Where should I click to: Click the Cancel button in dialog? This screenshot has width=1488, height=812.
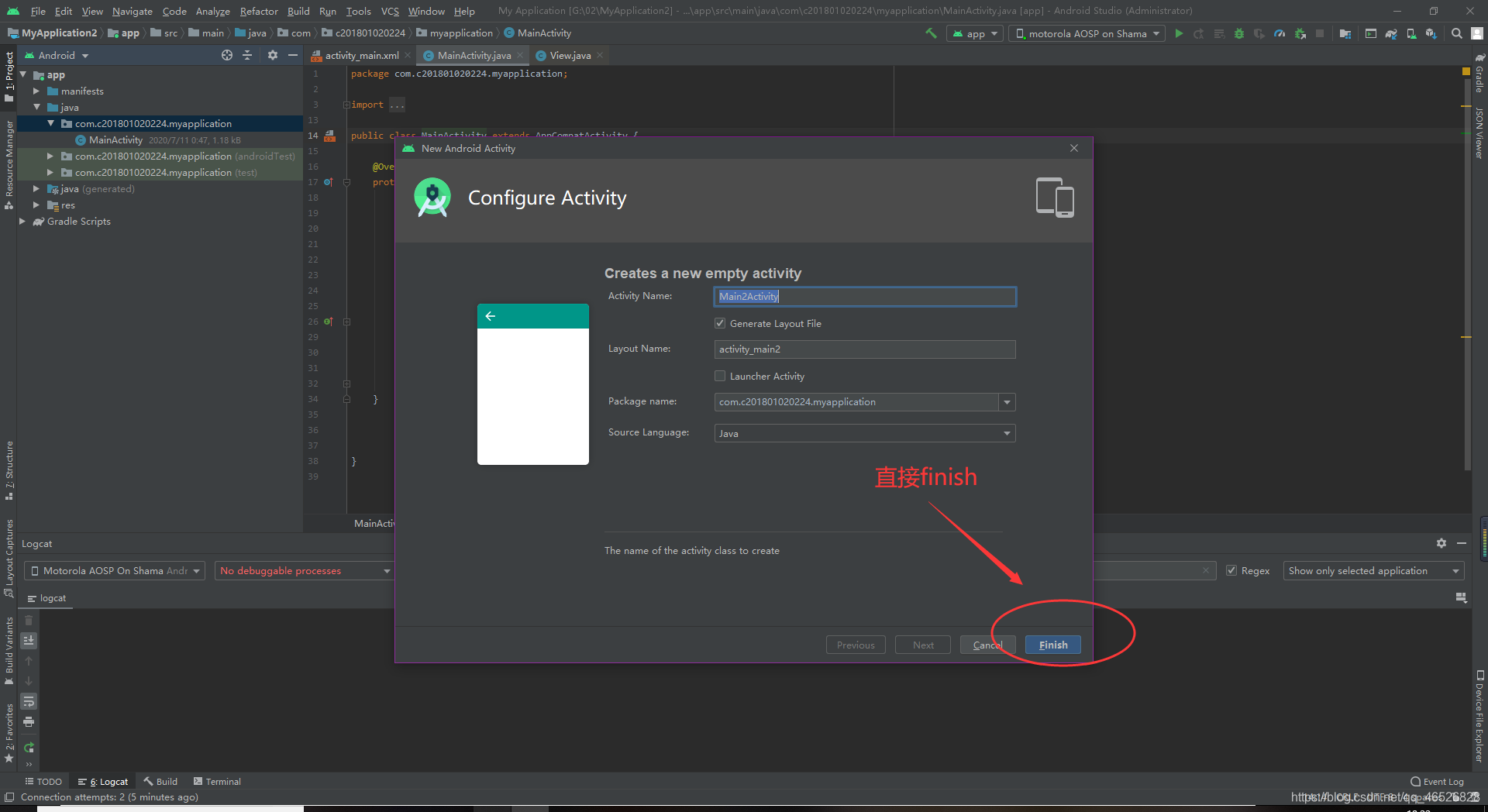(x=987, y=645)
